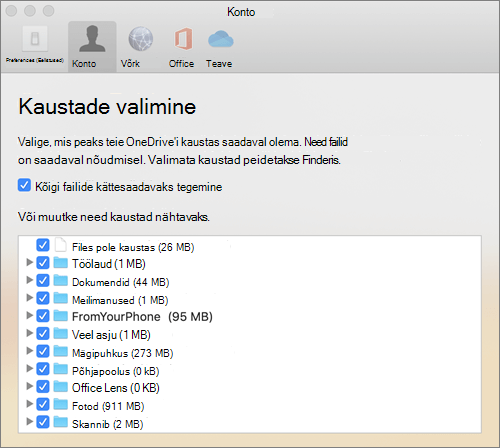500x448 pixels.
Task: Click the Põhjapoolus folder icon
Action: (61, 369)
